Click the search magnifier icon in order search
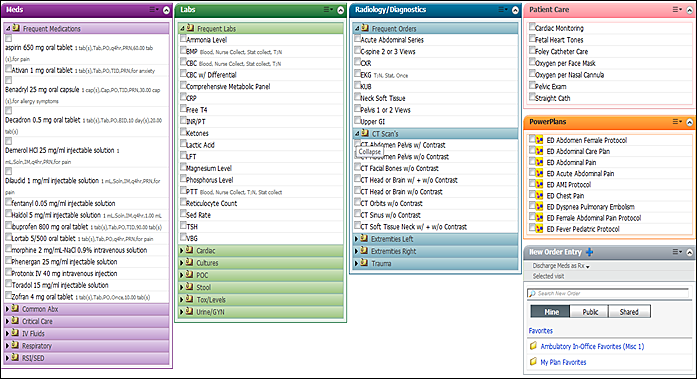697x379 pixels. click(x=532, y=293)
